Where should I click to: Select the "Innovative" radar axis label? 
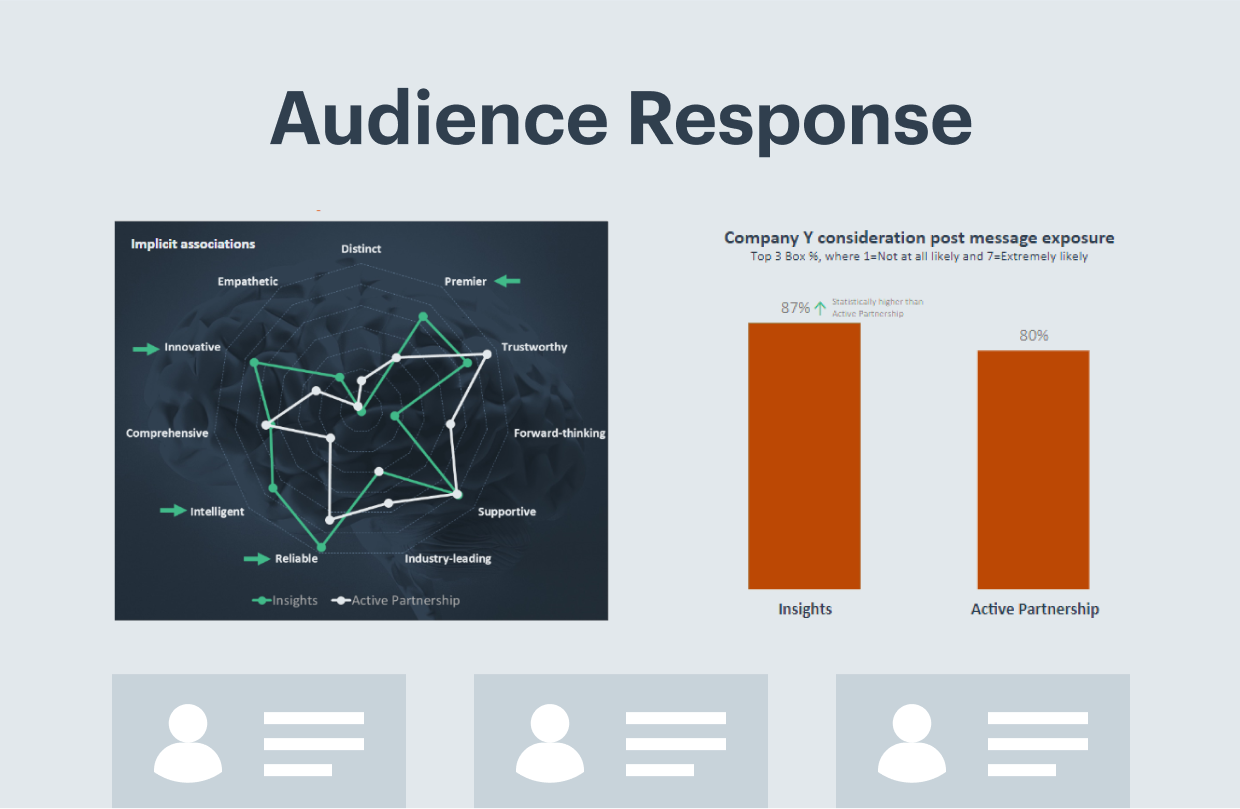point(193,348)
